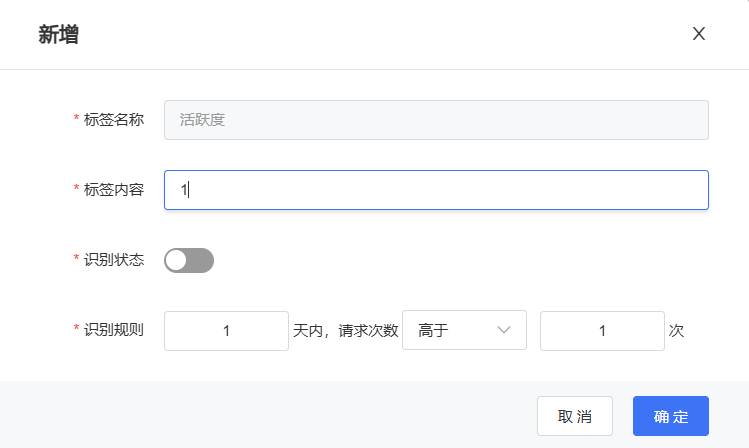
Task: Cancel with the 取消 button
Action: coord(575,416)
